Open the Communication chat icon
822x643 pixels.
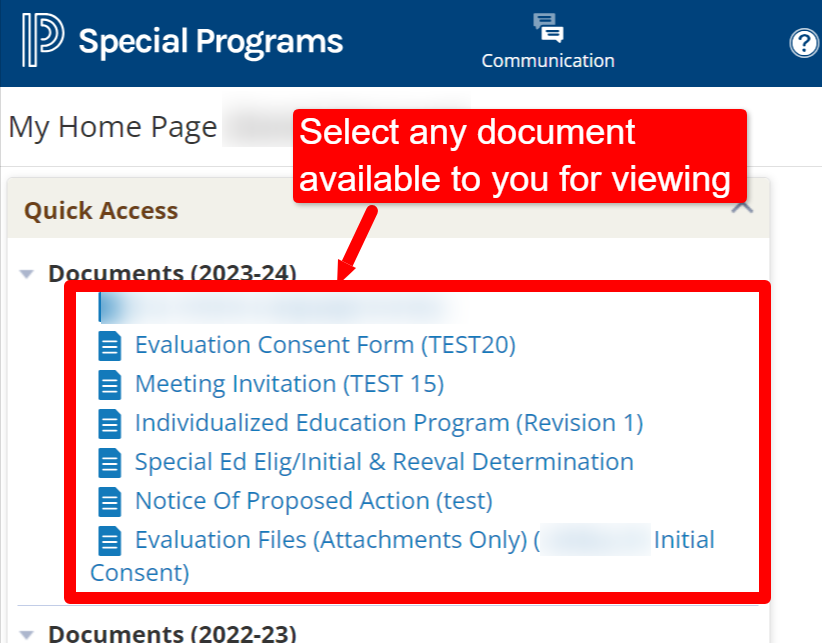point(548,28)
